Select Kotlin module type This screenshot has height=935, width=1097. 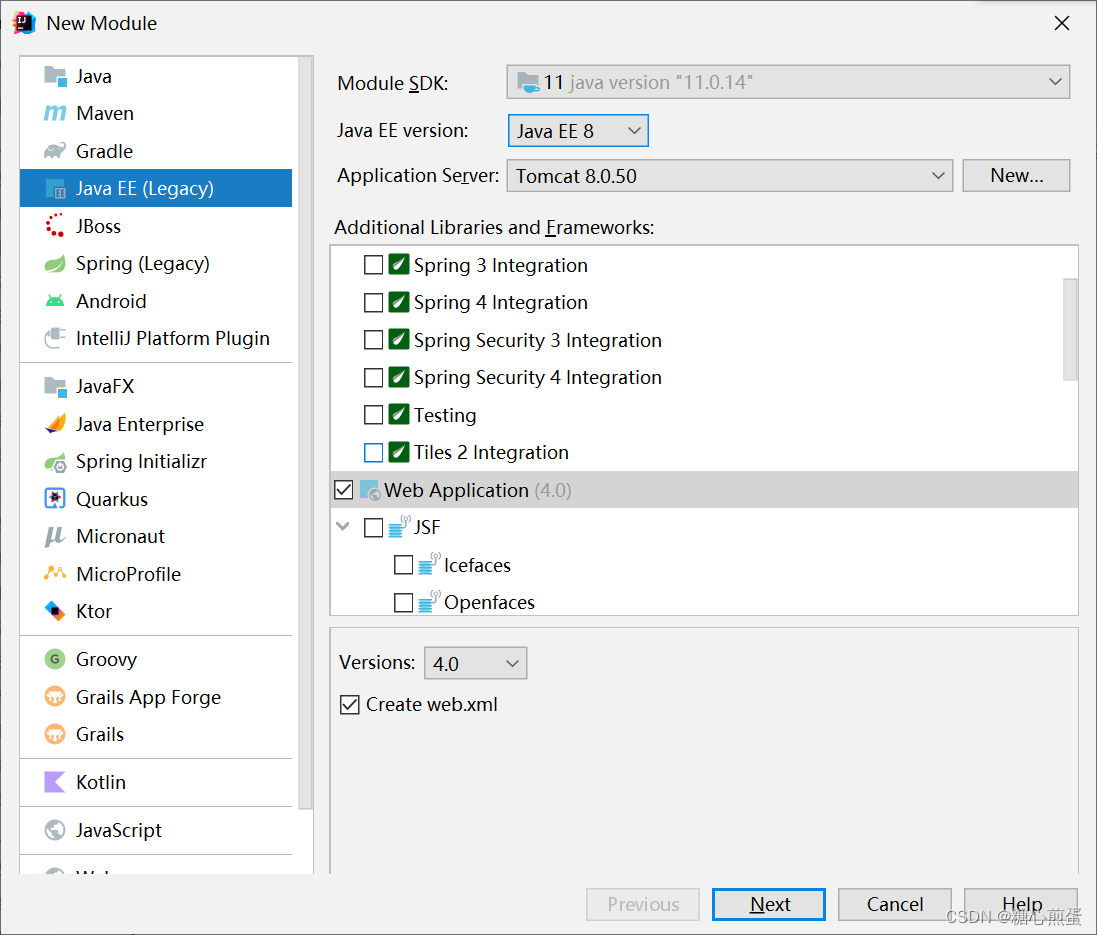[x=156, y=782]
